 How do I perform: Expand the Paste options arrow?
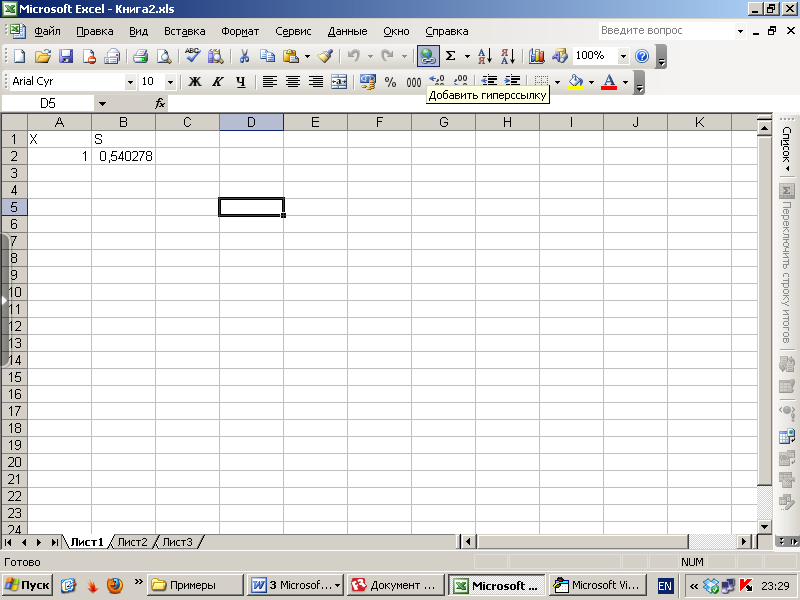[307, 56]
